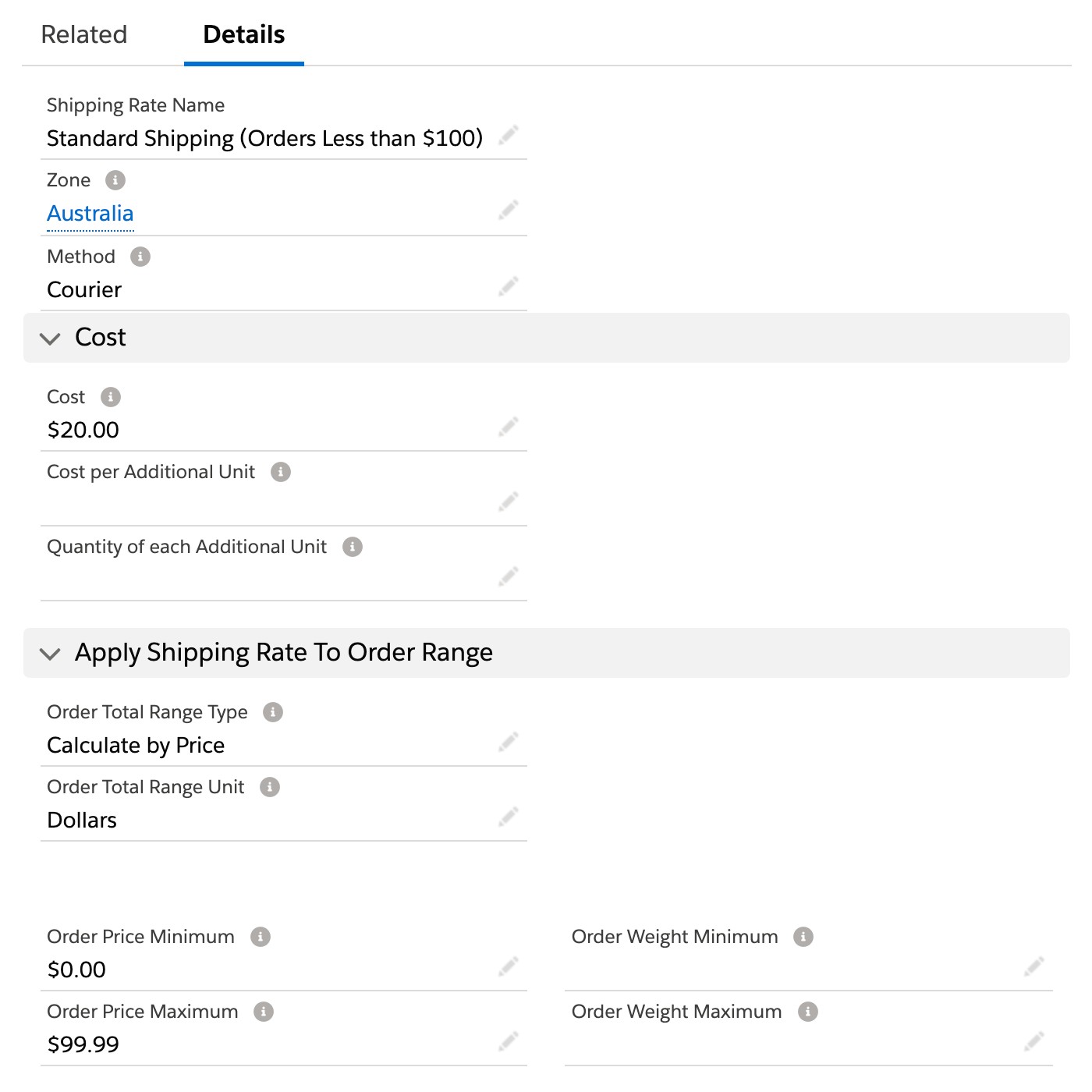Open the info icon next to Method
Screen dimensions: 1092x1092
tap(140, 257)
